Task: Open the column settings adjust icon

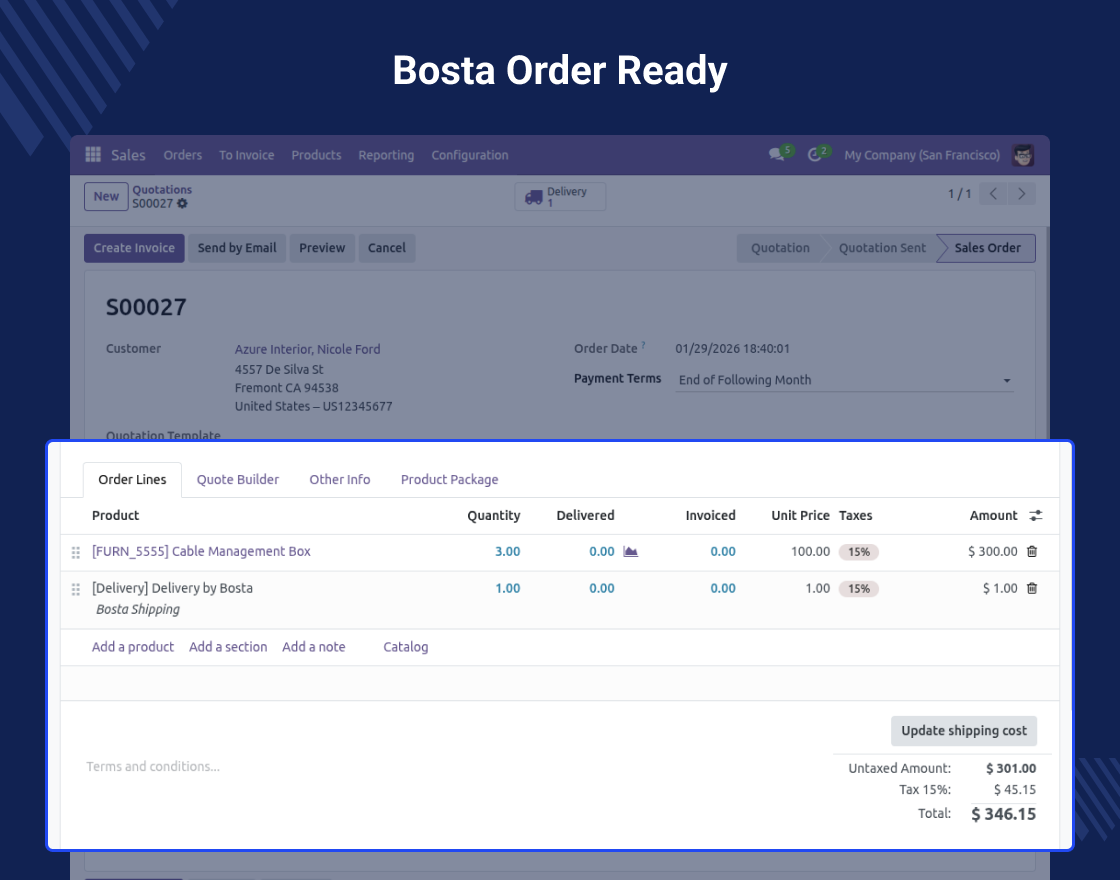Action: pos(1036,515)
